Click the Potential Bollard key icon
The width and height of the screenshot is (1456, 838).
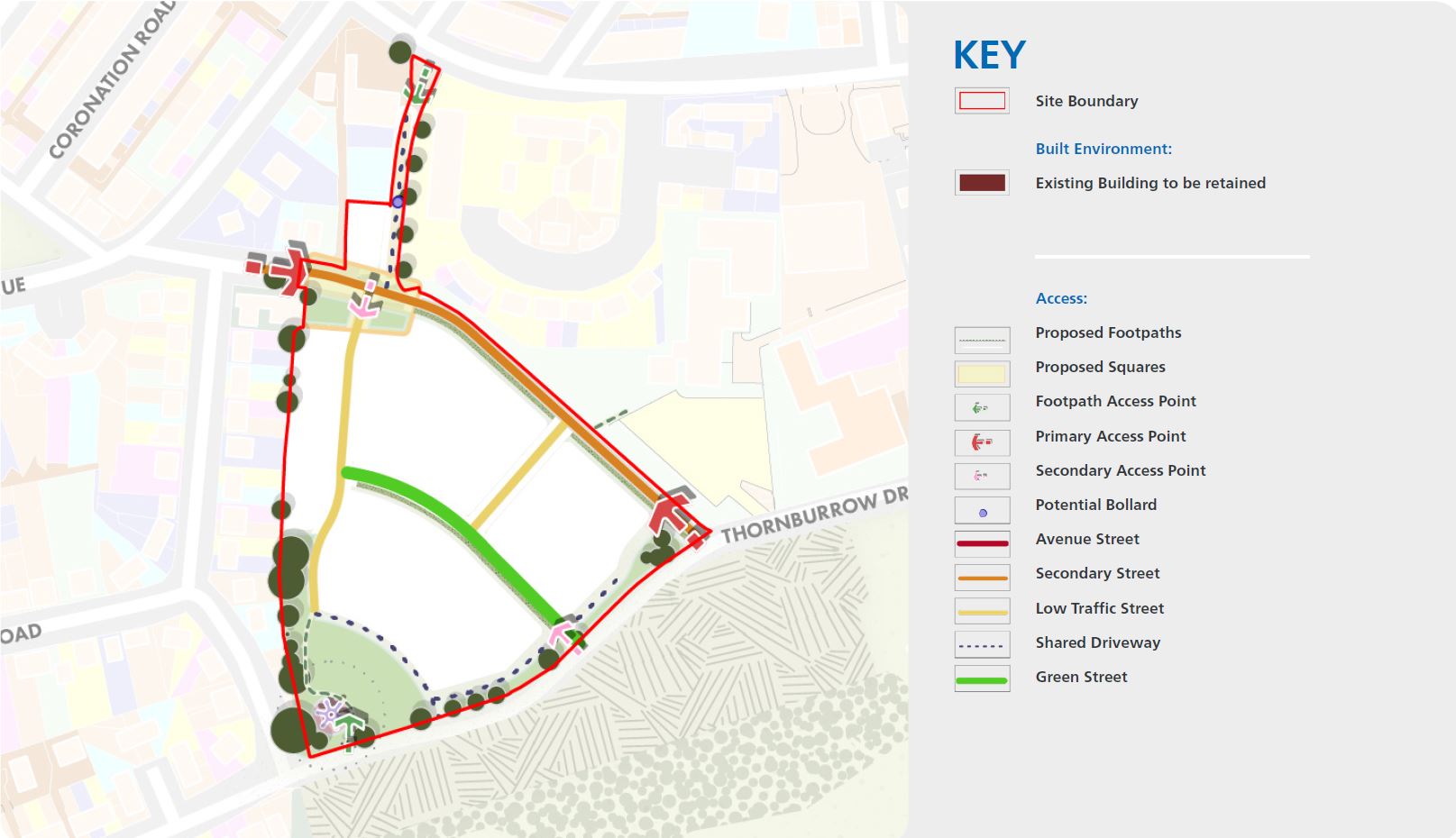click(982, 510)
